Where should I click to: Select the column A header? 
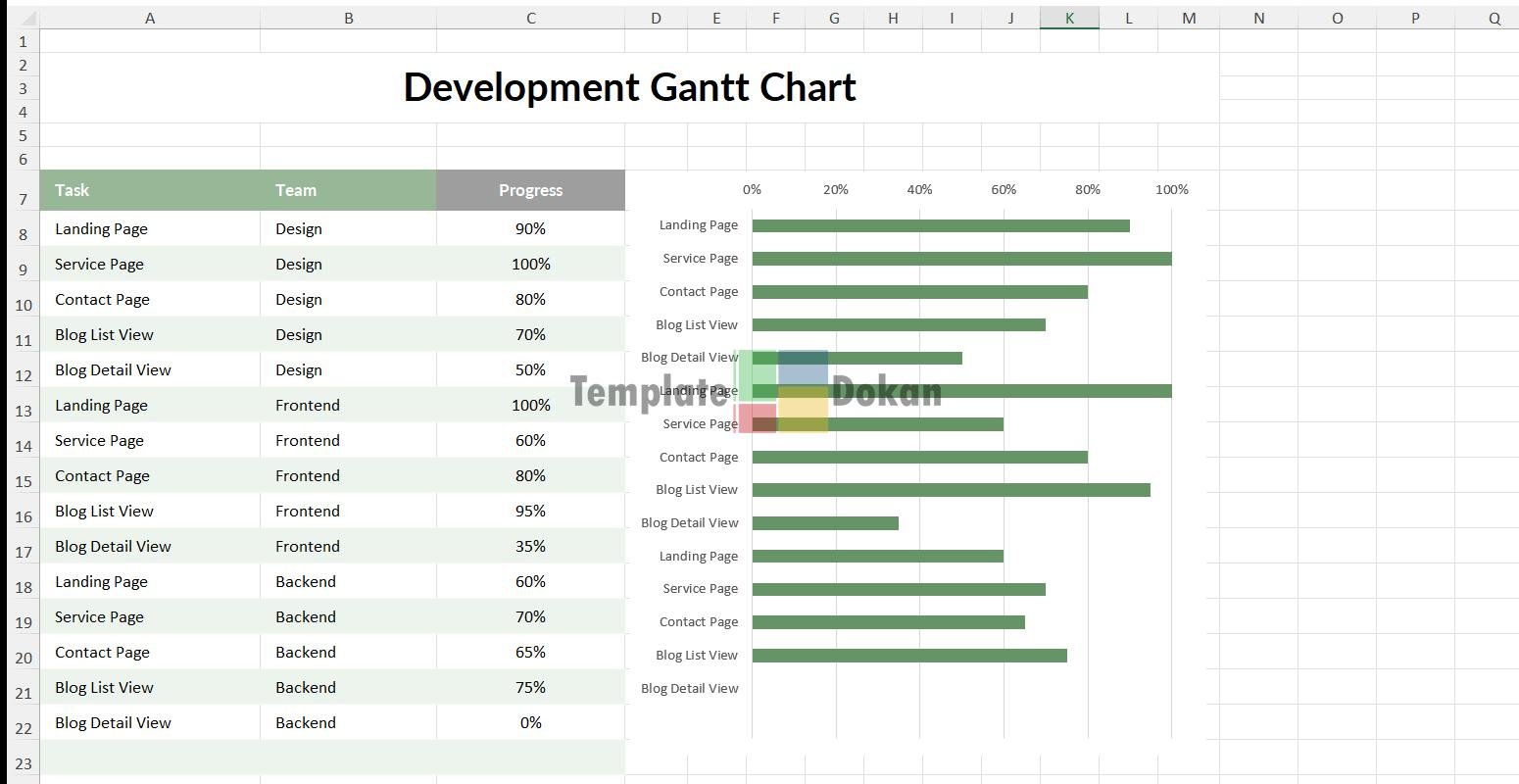pyautogui.click(x=149, y=18)
